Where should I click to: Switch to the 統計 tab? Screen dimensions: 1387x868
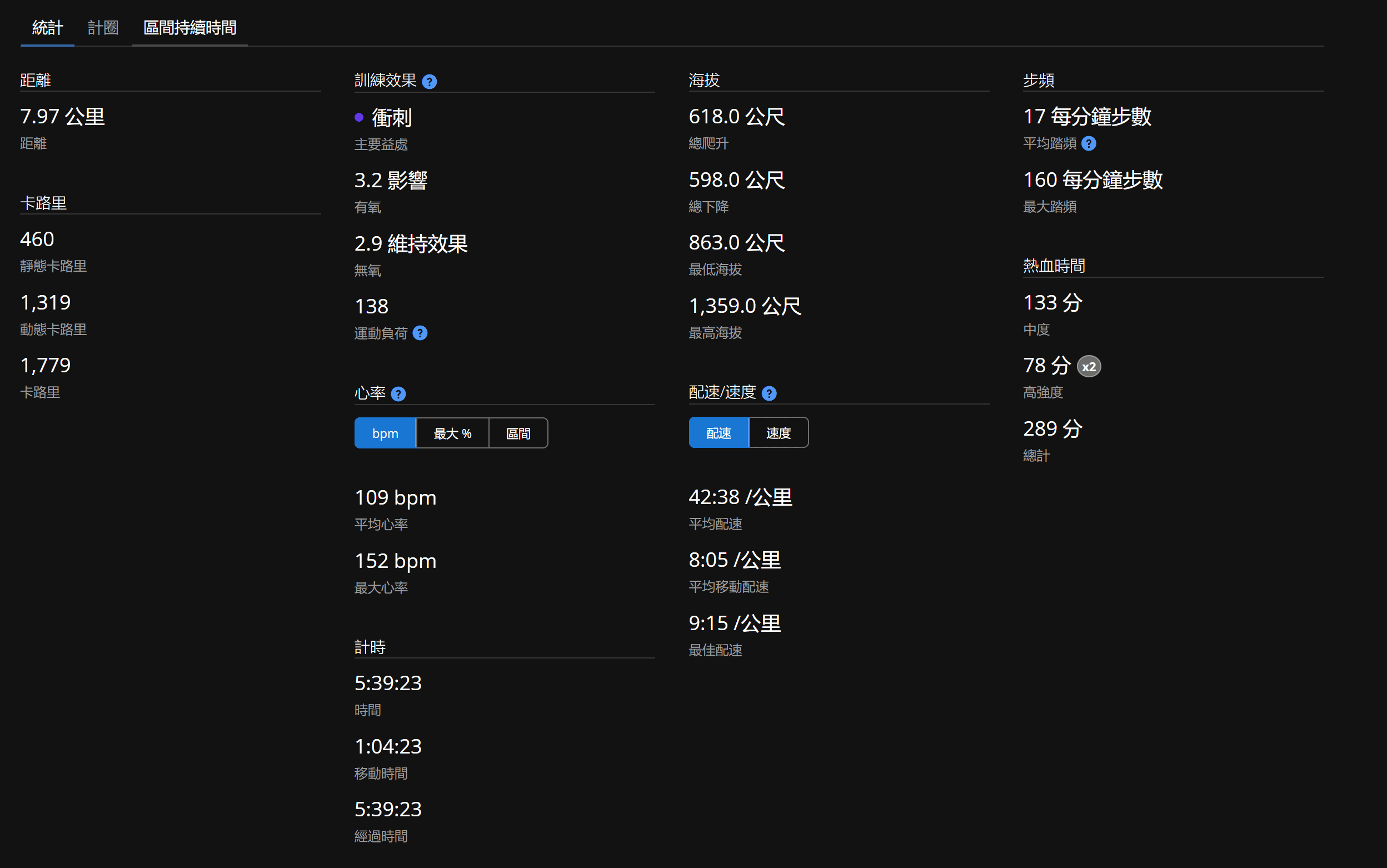click(x=48, y=27)
